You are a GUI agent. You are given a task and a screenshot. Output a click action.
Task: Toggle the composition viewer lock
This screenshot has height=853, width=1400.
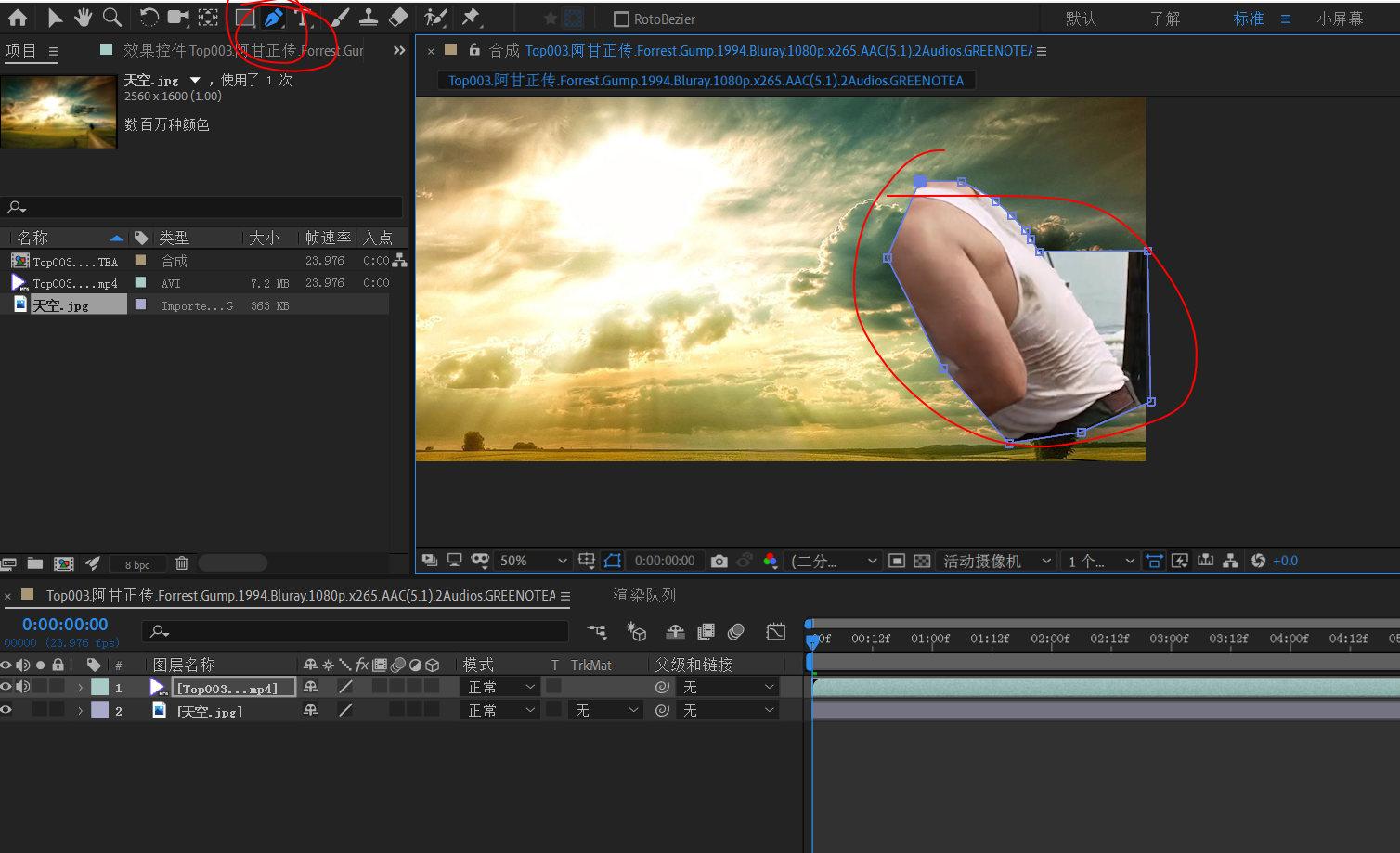pos(474,50)
